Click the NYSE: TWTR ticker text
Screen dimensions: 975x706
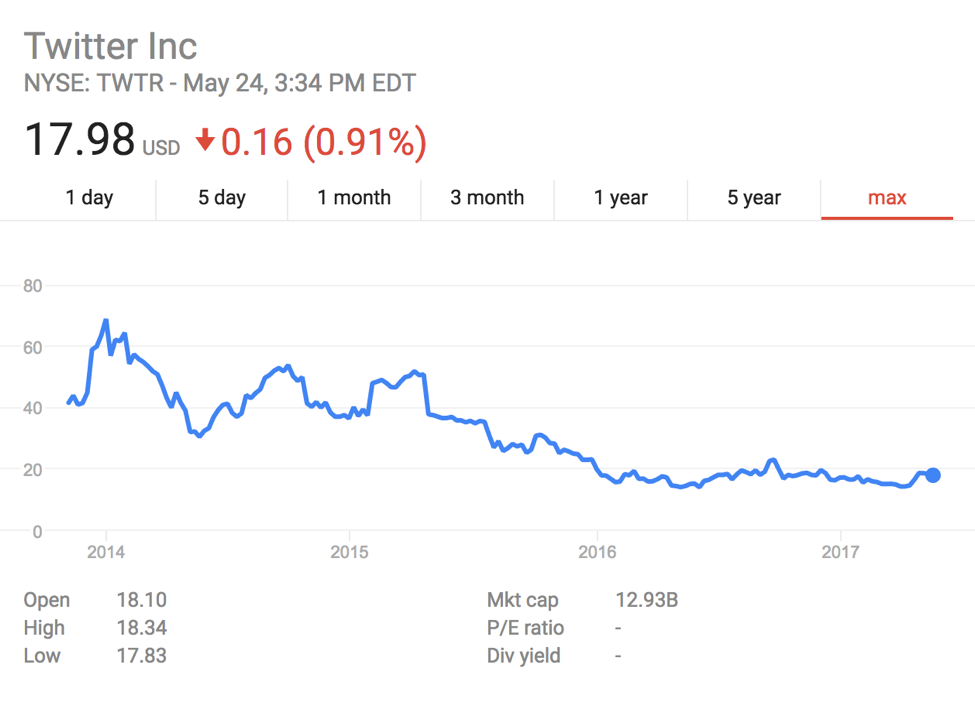[x=93, y=83]
